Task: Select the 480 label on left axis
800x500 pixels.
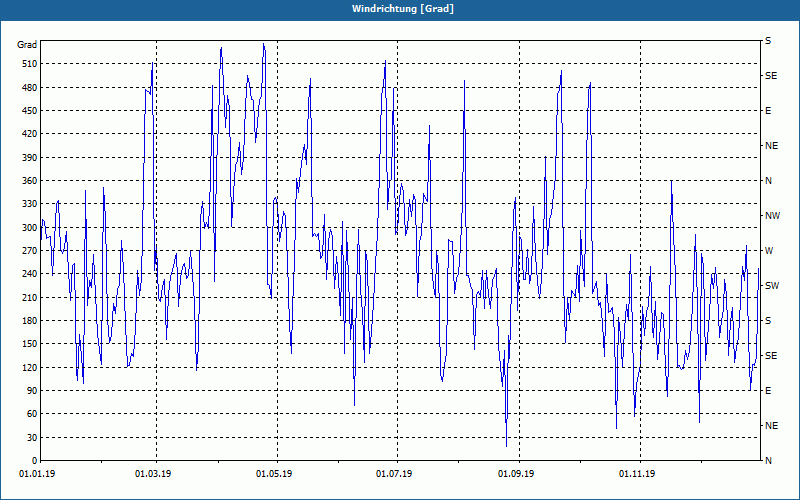Action: (29, 87)
